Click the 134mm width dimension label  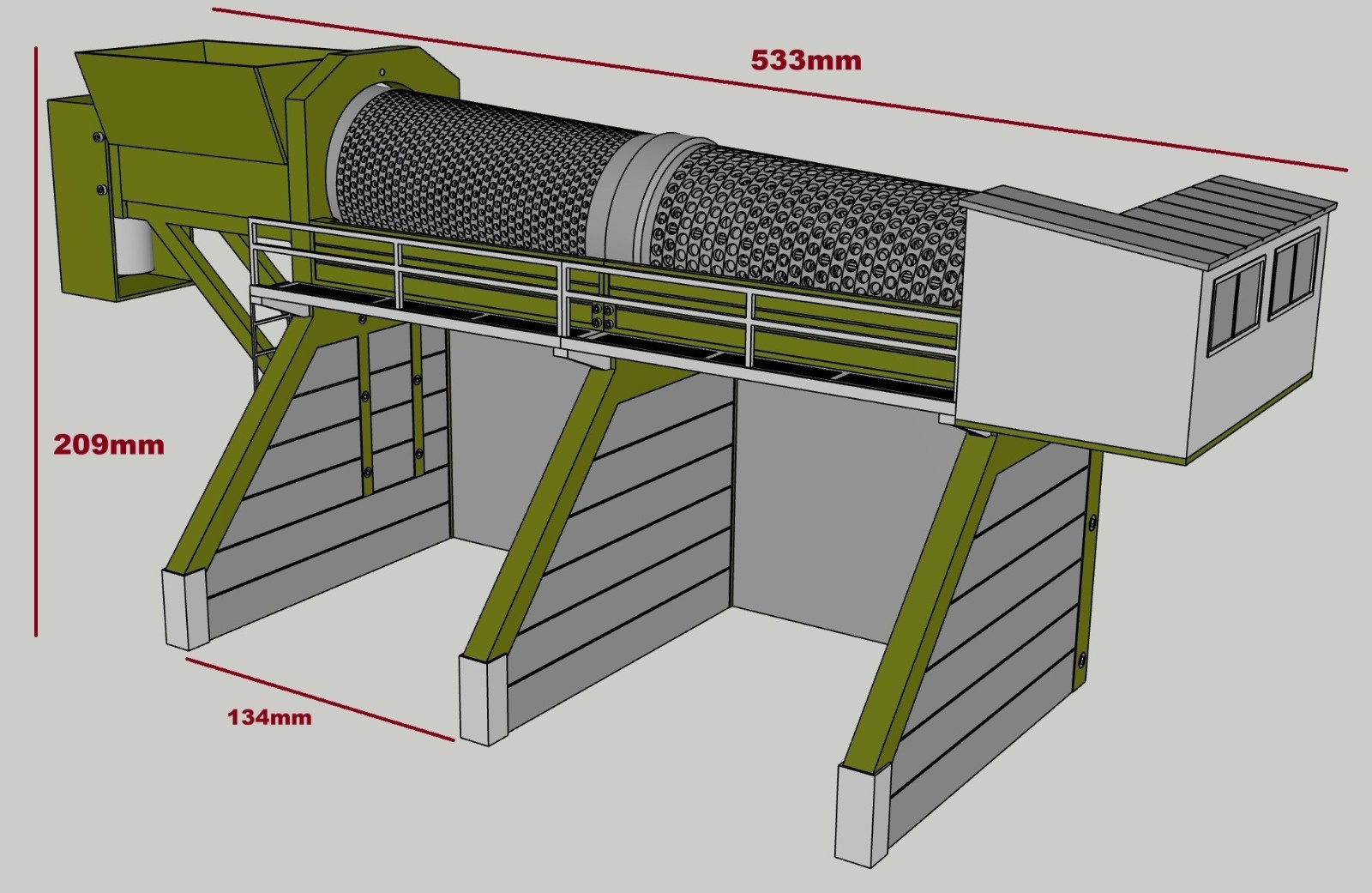click(x=269, y=717)
